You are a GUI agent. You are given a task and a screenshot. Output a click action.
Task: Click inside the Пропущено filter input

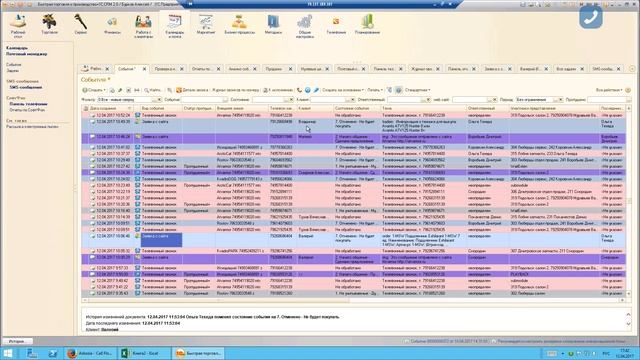pos(608,100)
